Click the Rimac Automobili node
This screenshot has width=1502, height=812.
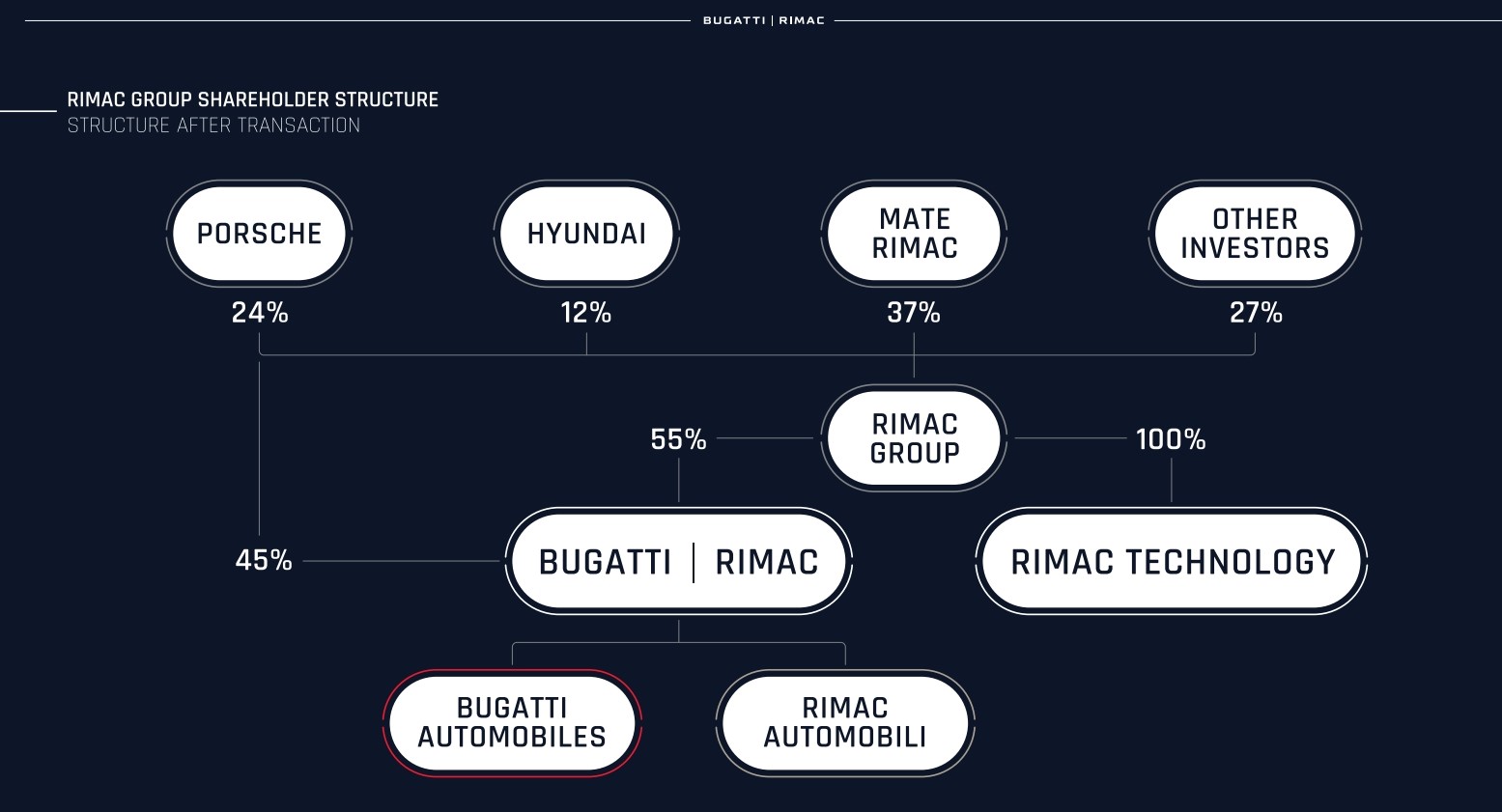pos(845,723)
